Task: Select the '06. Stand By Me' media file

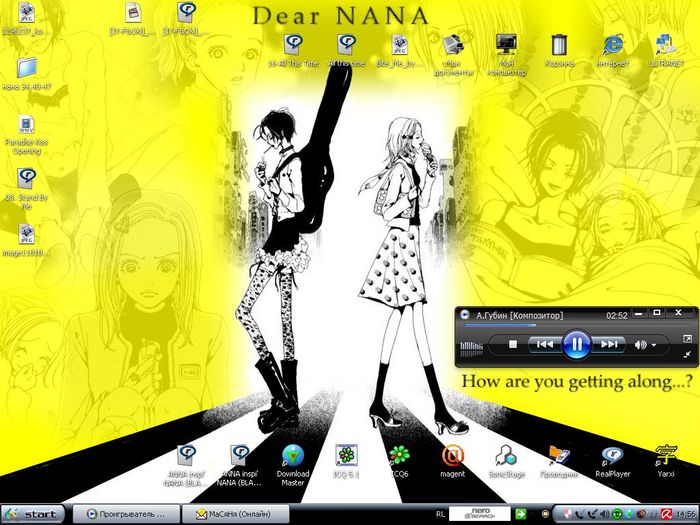Action: click(26, 189)
